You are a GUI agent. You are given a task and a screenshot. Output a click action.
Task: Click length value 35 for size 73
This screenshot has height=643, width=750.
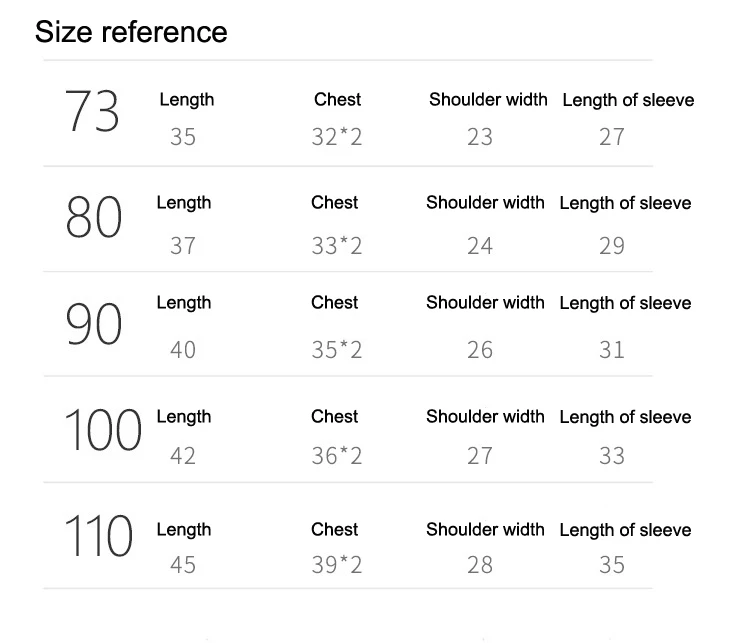183,137
